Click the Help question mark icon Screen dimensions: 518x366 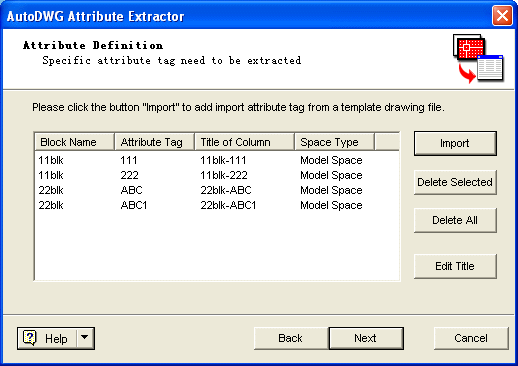30,338
